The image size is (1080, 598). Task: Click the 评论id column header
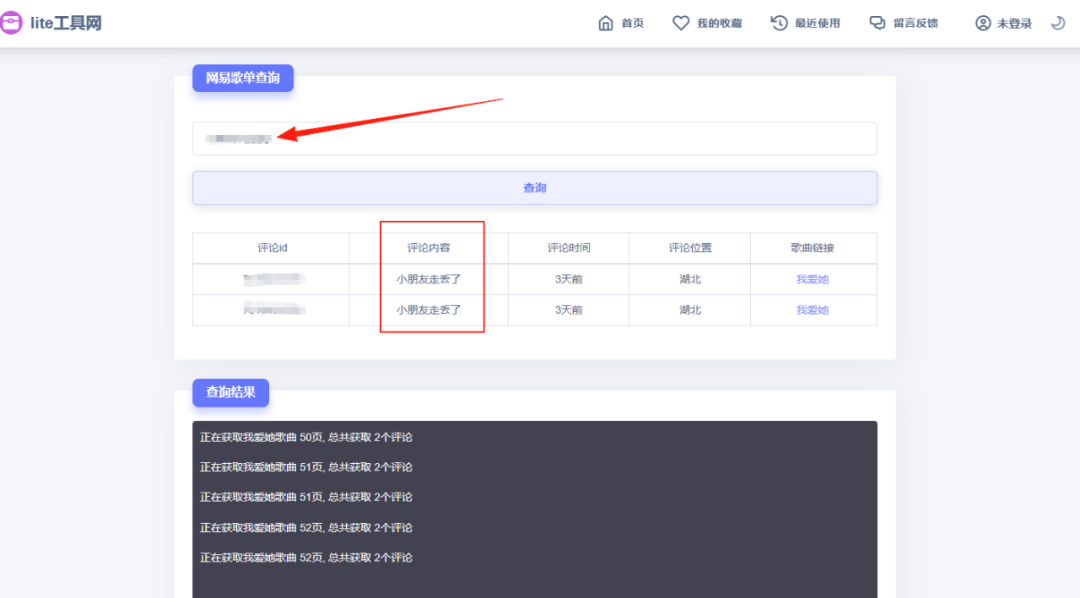tap(271, 248)
